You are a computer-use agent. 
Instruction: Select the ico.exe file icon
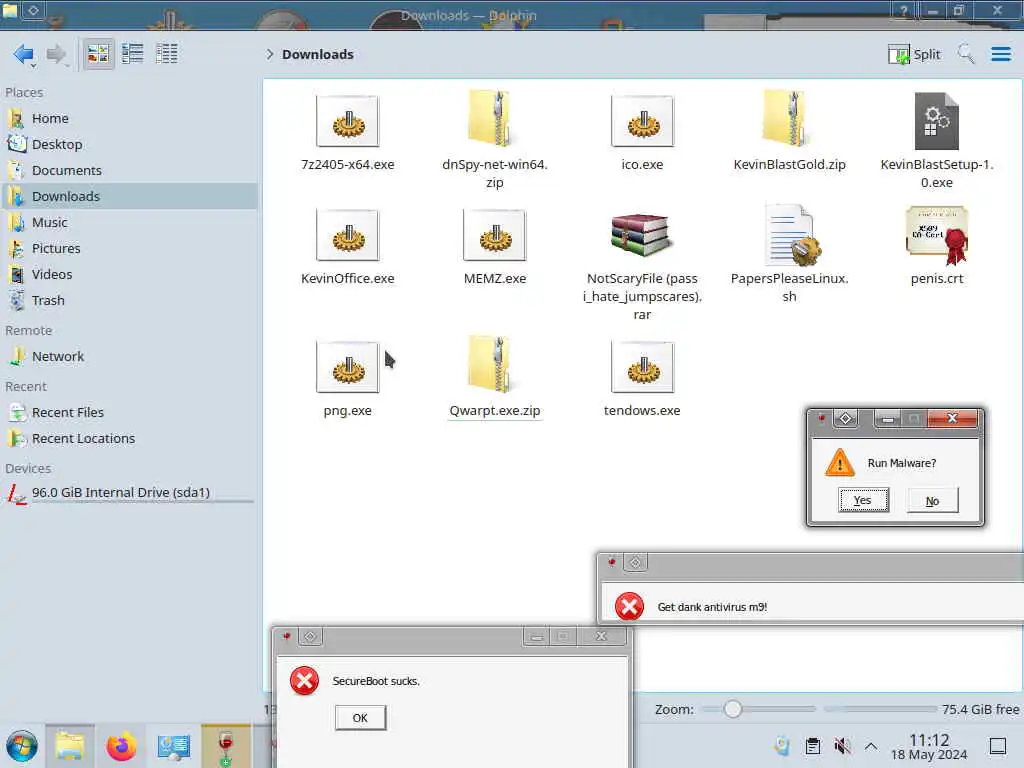tap(642, 121)
